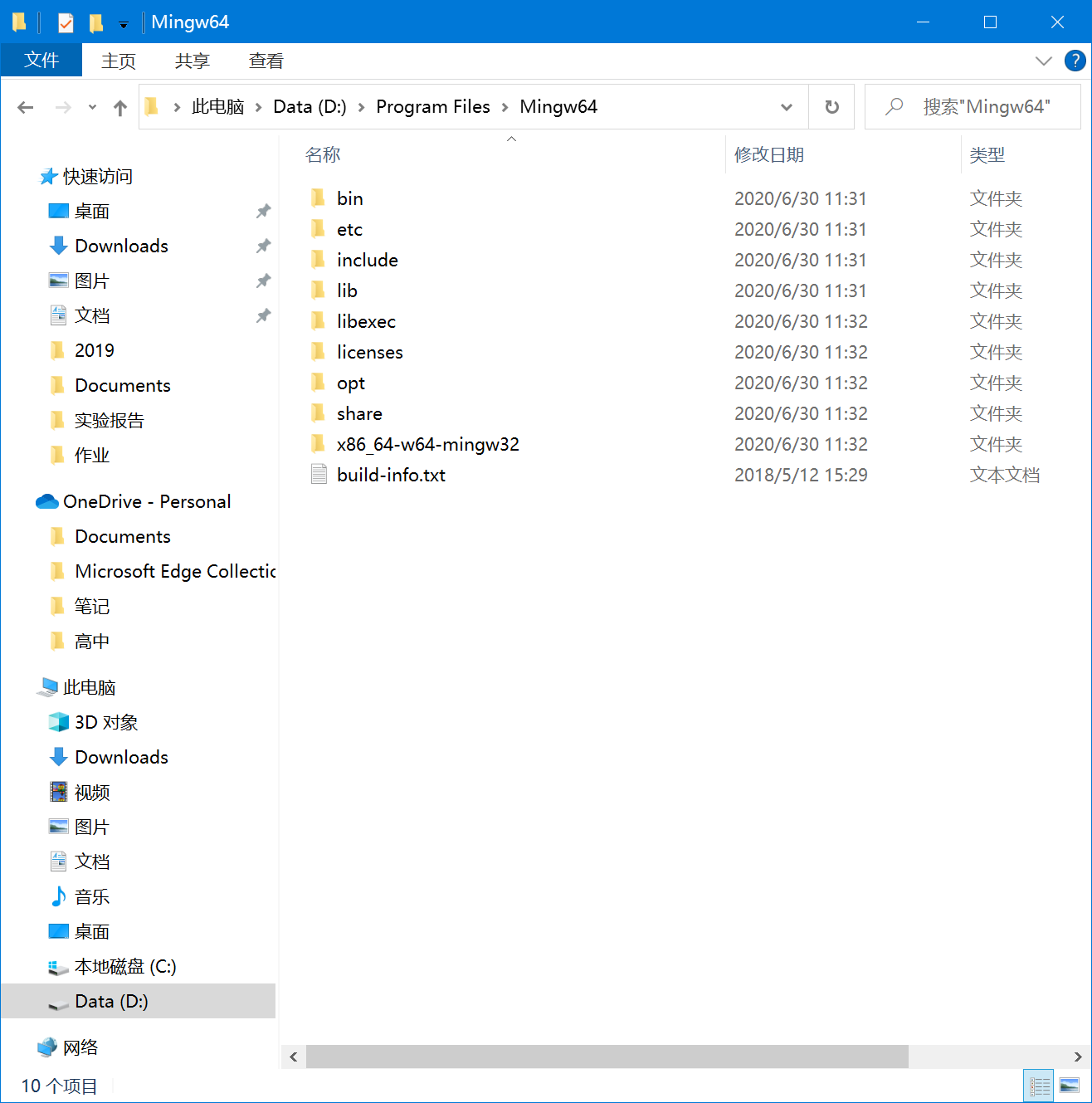Sort by the 修改日期 column header
Viewport: 1092px width, 1103px height.
coord(769,155)
